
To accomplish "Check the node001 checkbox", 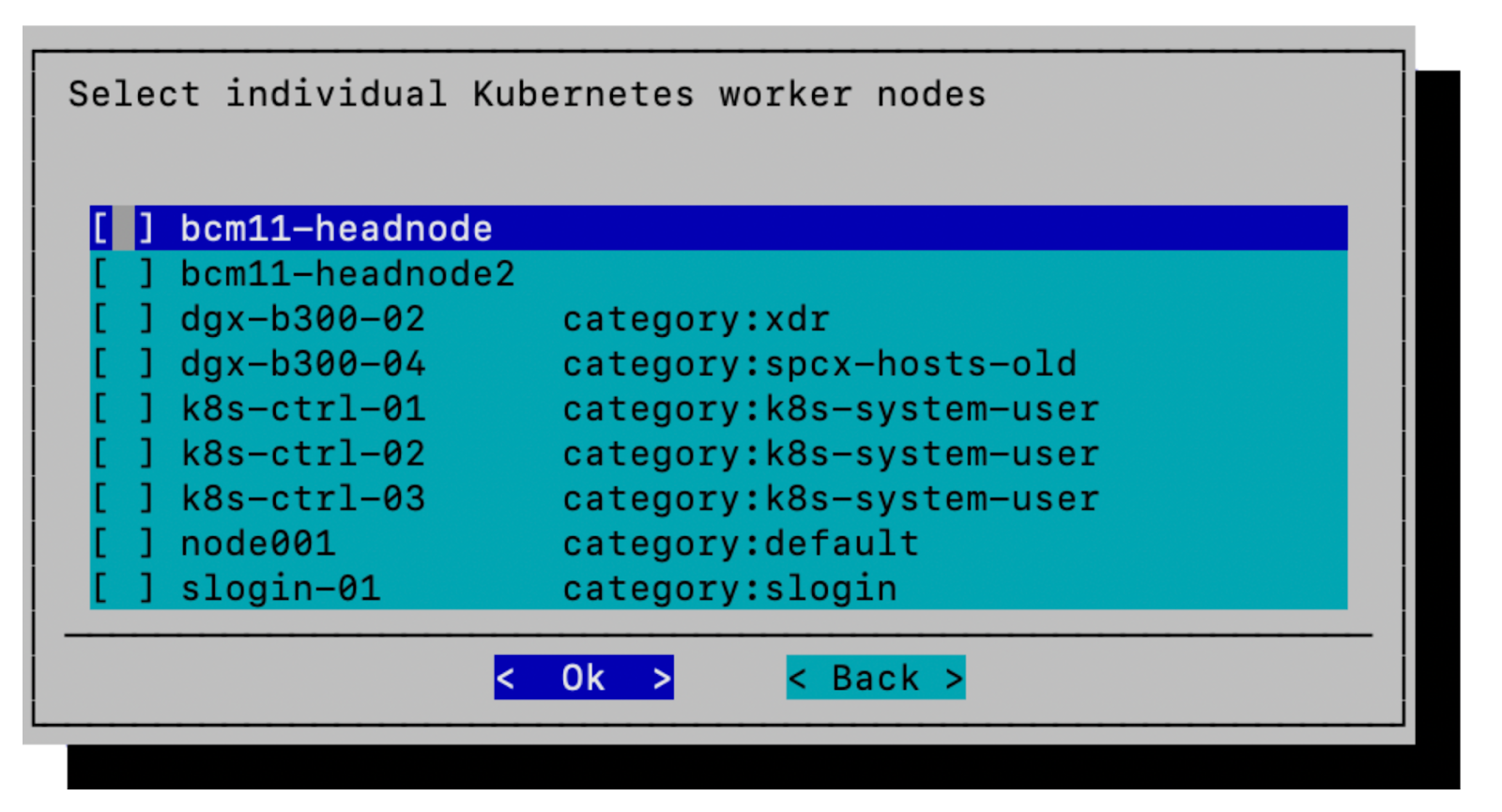I will (123, 544).
